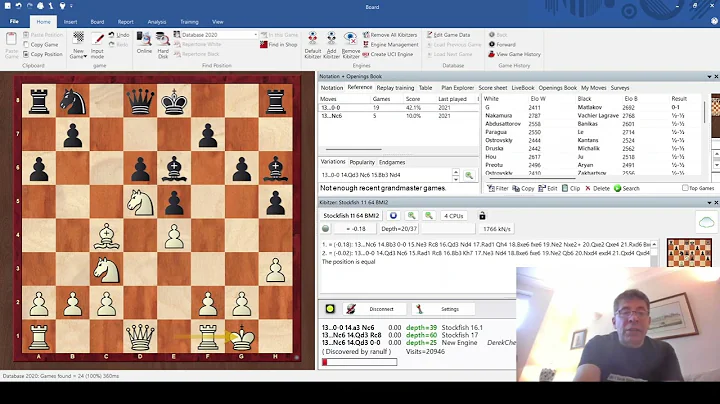Click the variations stepper down arrow

click(456, 178)
